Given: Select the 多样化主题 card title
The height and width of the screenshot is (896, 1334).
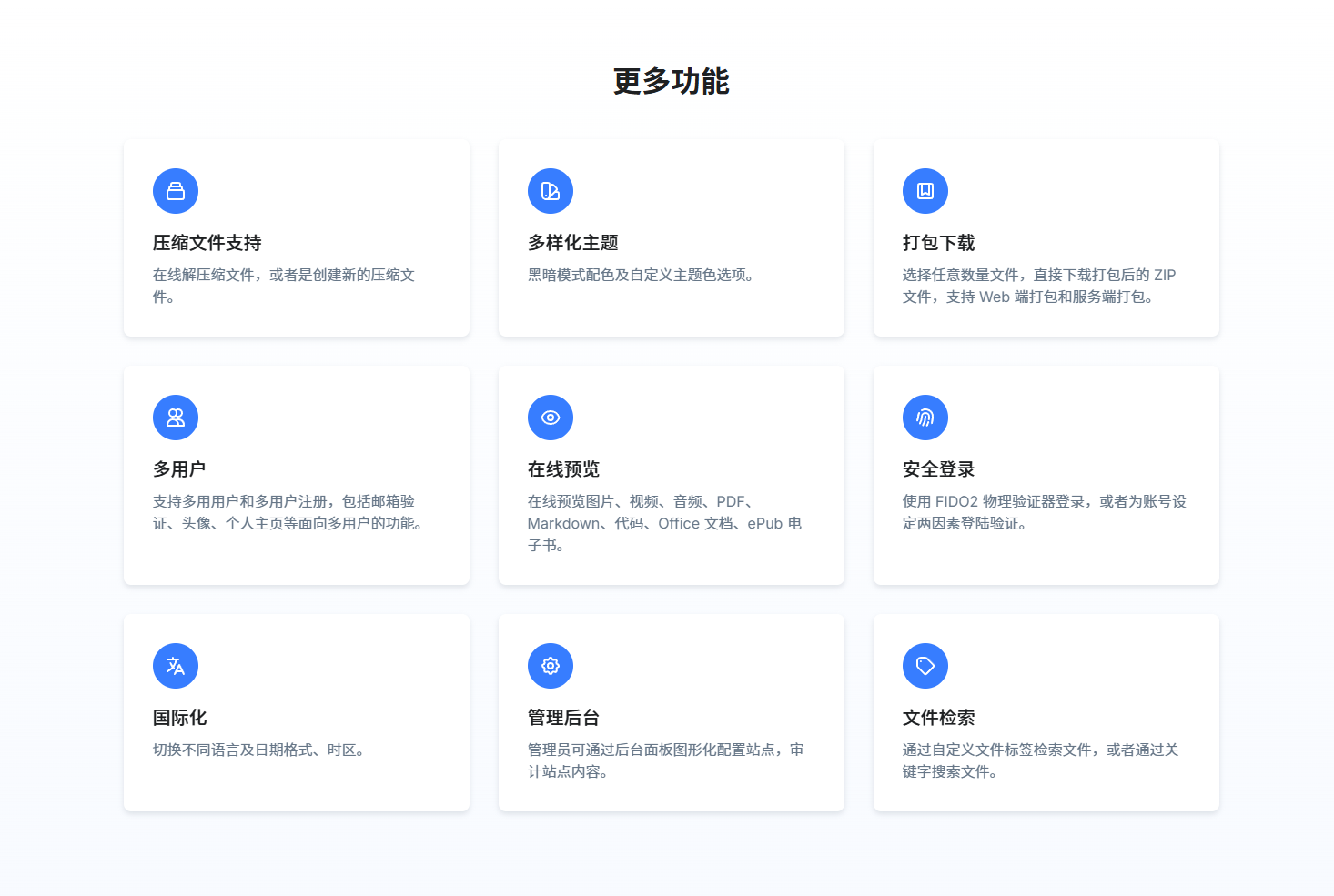Looking at the screenshot, I should pos(573,243).
